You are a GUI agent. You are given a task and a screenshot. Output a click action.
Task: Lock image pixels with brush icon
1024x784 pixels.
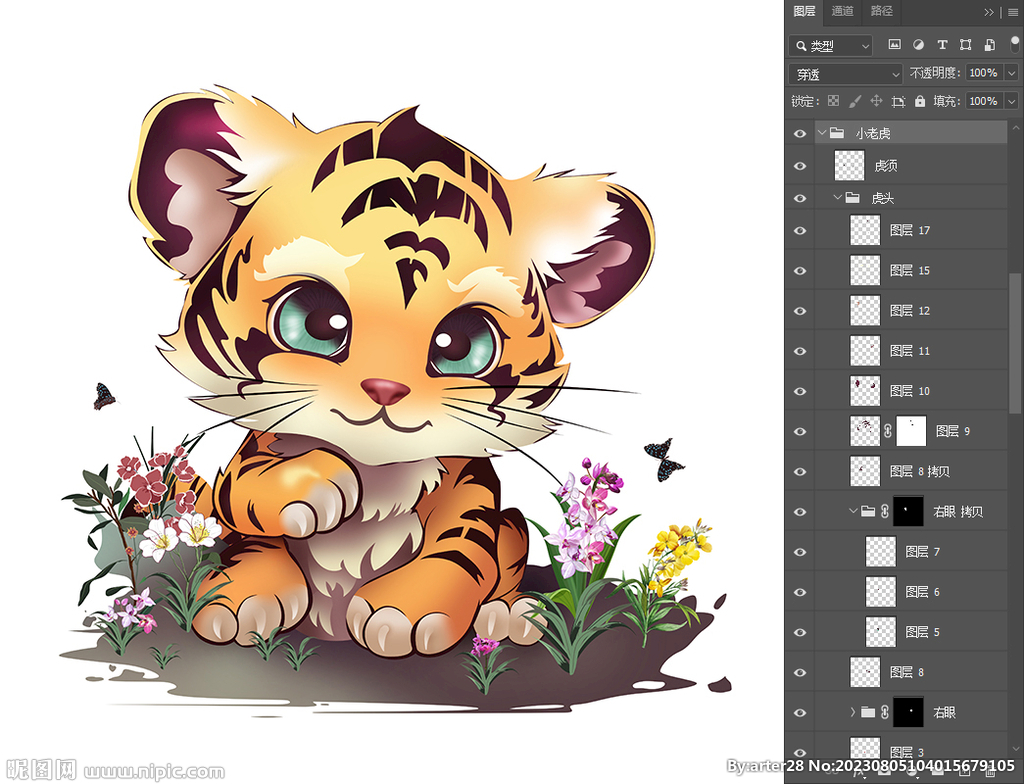(x=855, y=101)
